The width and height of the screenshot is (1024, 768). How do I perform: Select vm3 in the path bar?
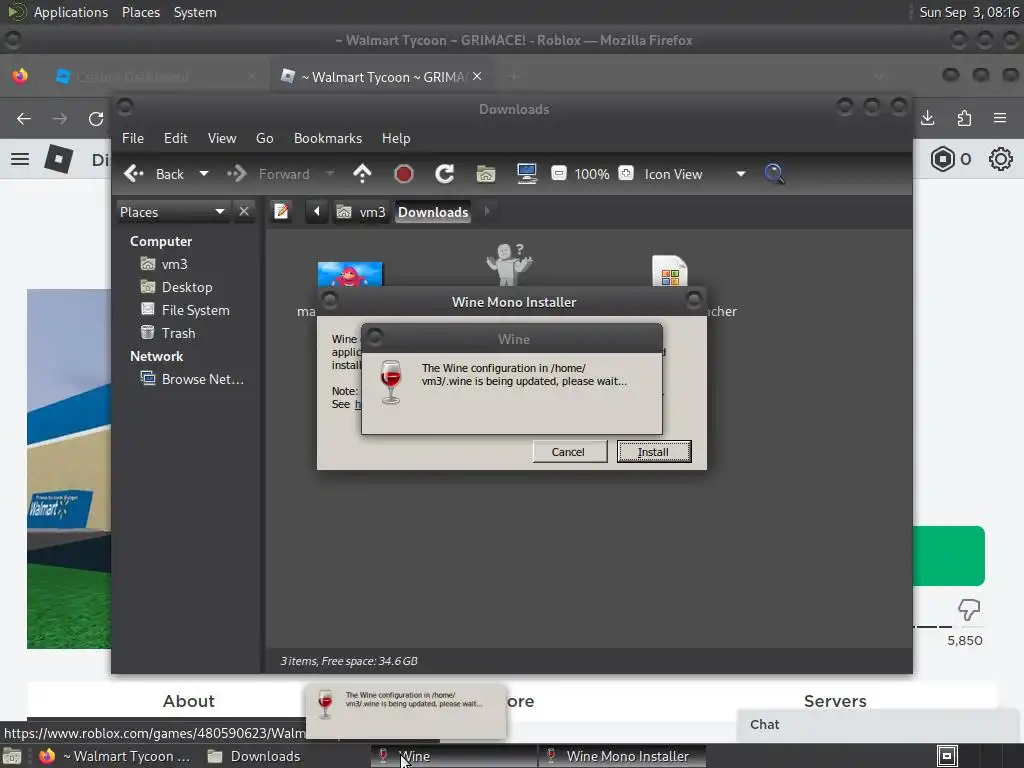click(361, 212)
